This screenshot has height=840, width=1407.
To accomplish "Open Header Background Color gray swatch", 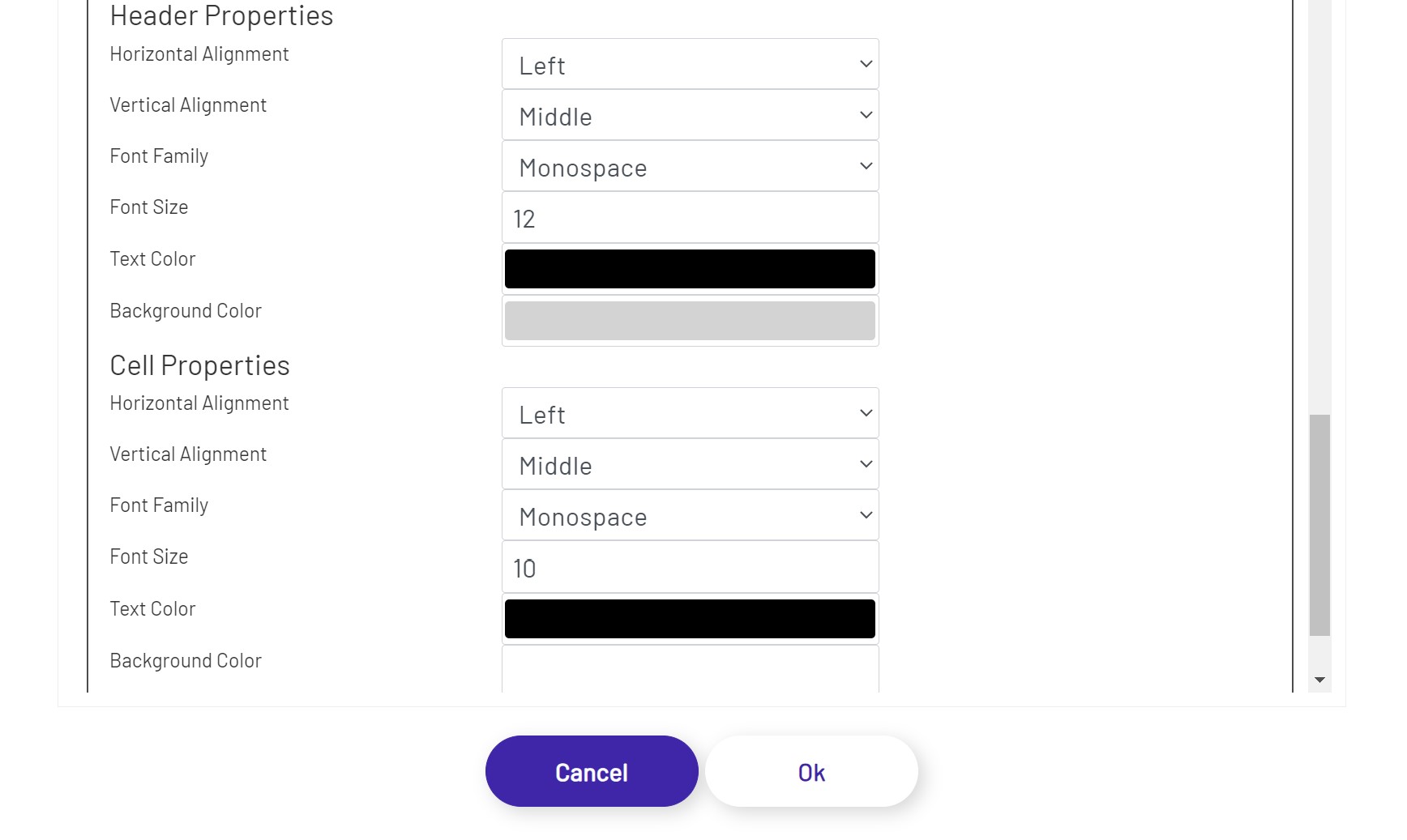I will click(x=689, y=321).
